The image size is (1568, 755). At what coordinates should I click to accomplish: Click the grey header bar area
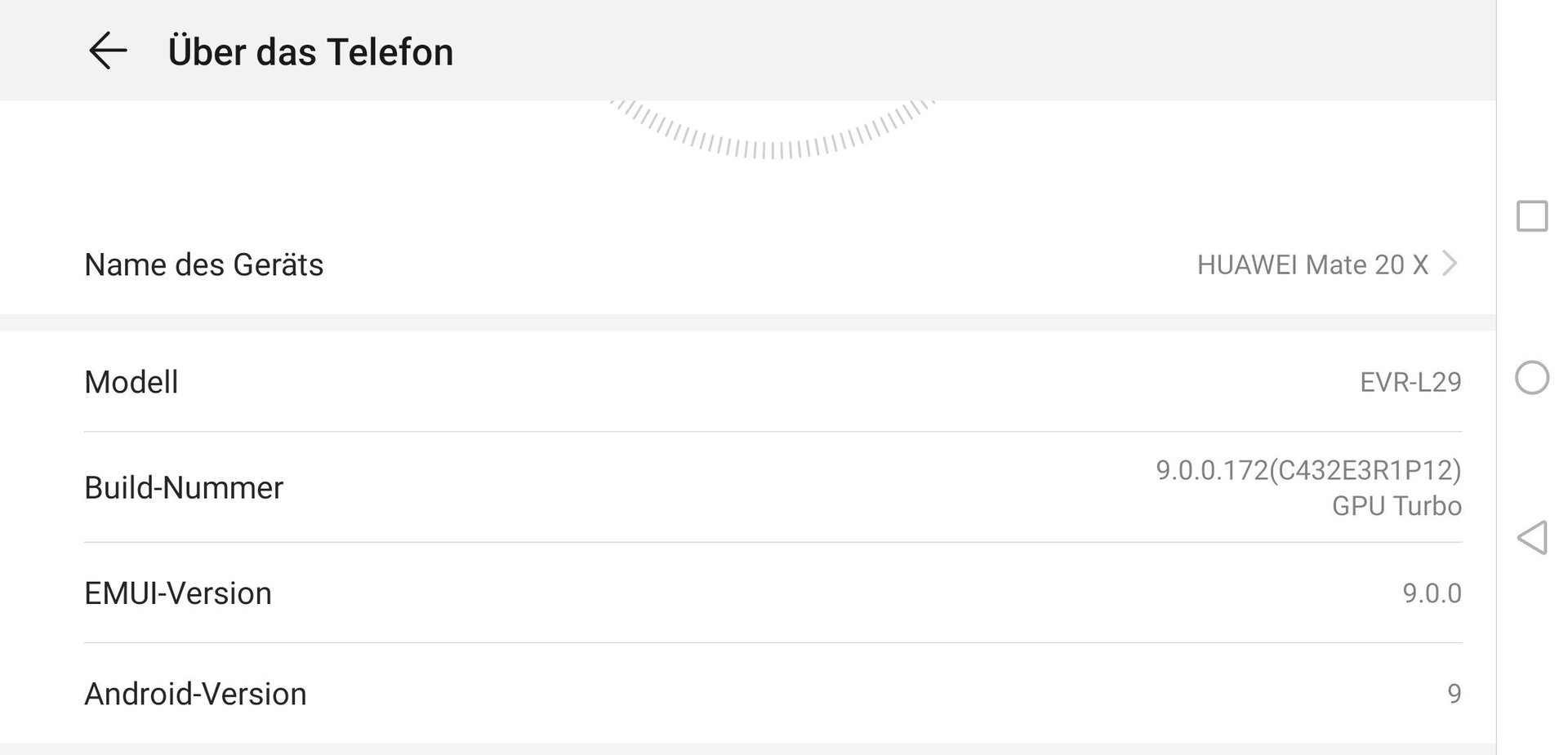coord(748,50)
